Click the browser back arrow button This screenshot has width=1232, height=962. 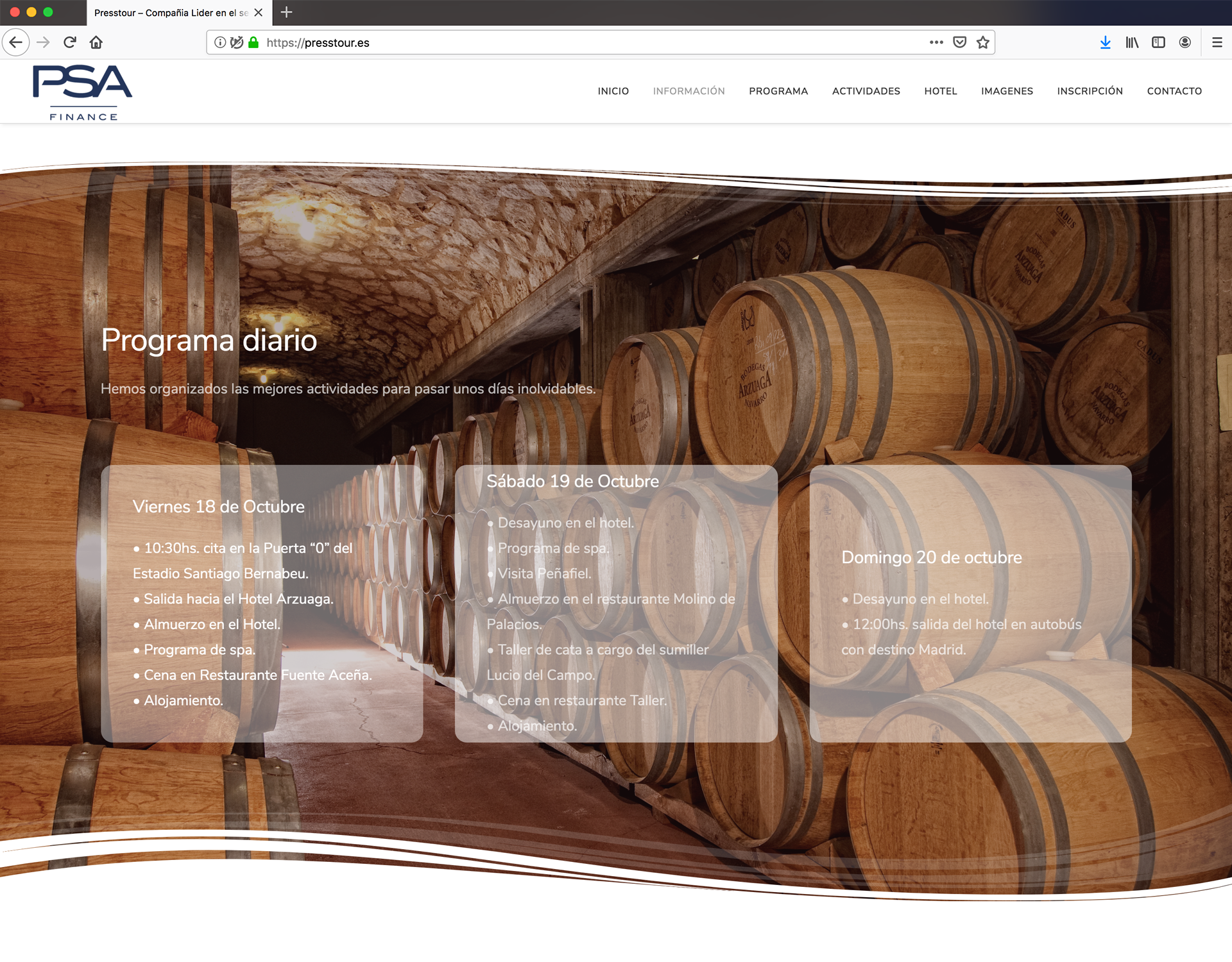coord(16,42)
